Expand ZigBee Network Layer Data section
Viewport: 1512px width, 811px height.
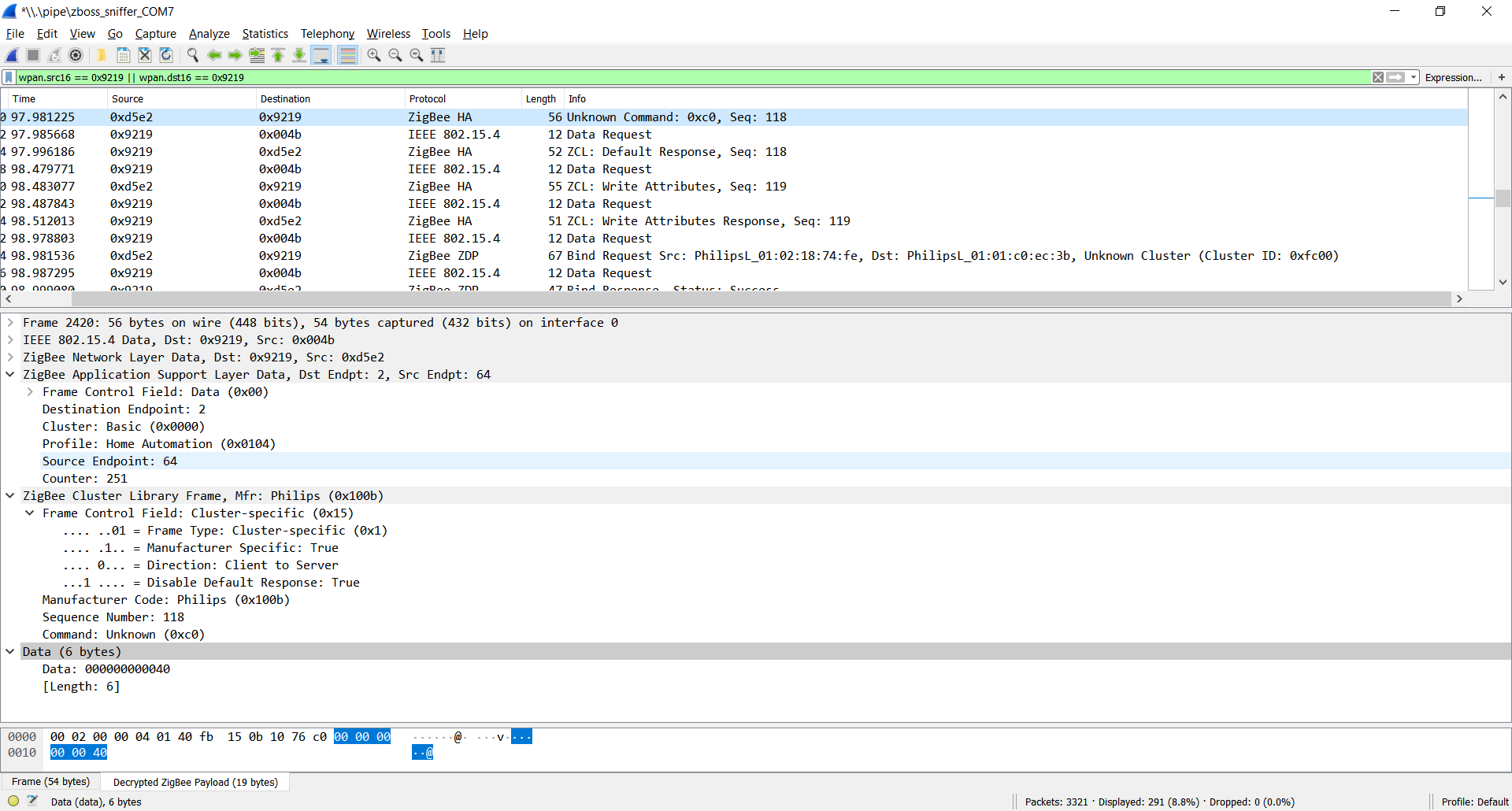10,357
